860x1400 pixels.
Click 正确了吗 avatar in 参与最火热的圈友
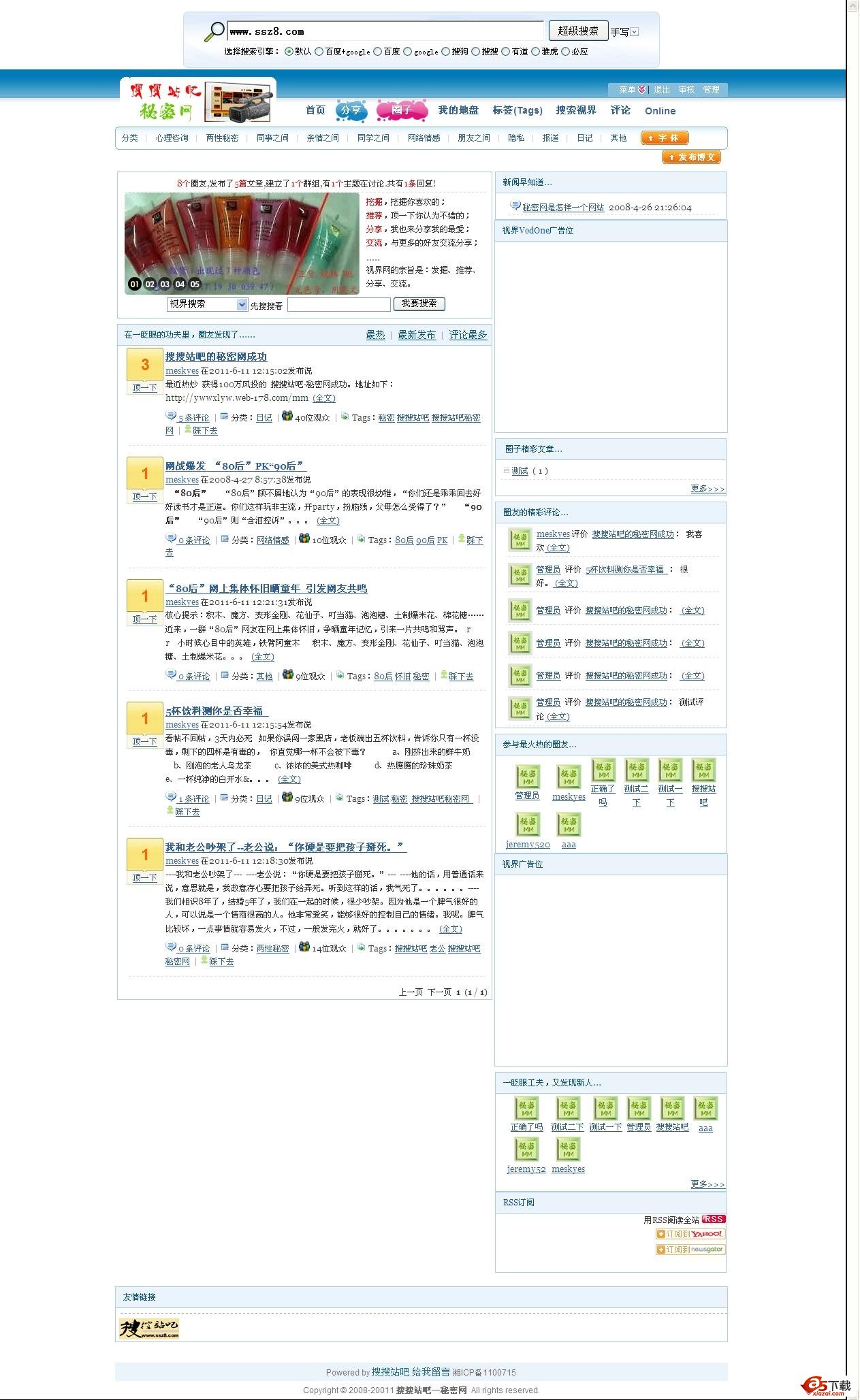pyautogui.click(x=603, y=770)
